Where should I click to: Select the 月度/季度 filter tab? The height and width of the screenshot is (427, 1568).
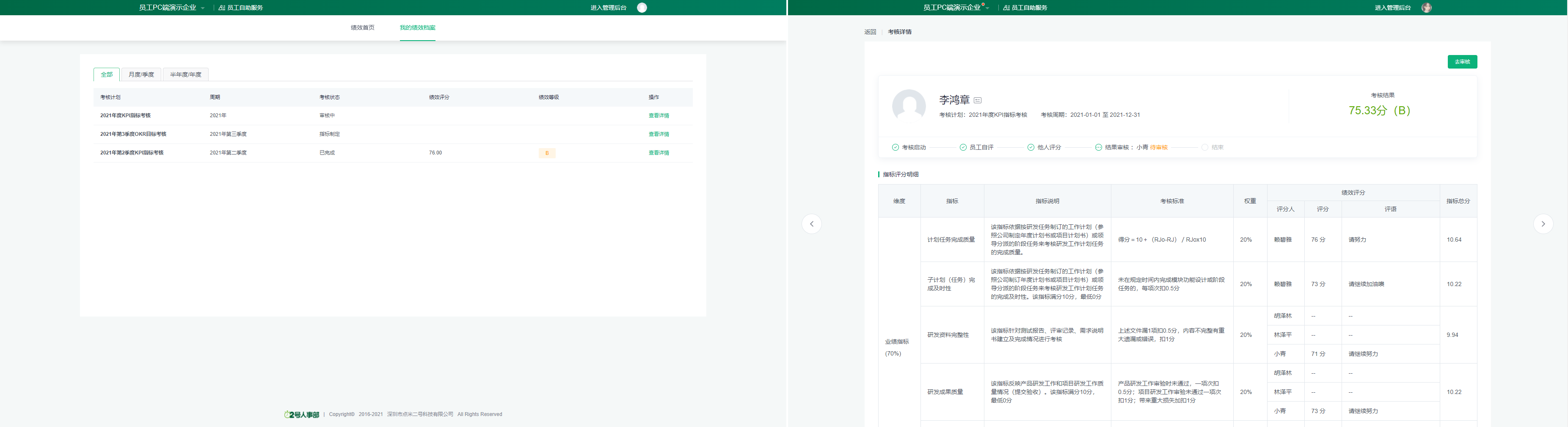coord(141,74)
